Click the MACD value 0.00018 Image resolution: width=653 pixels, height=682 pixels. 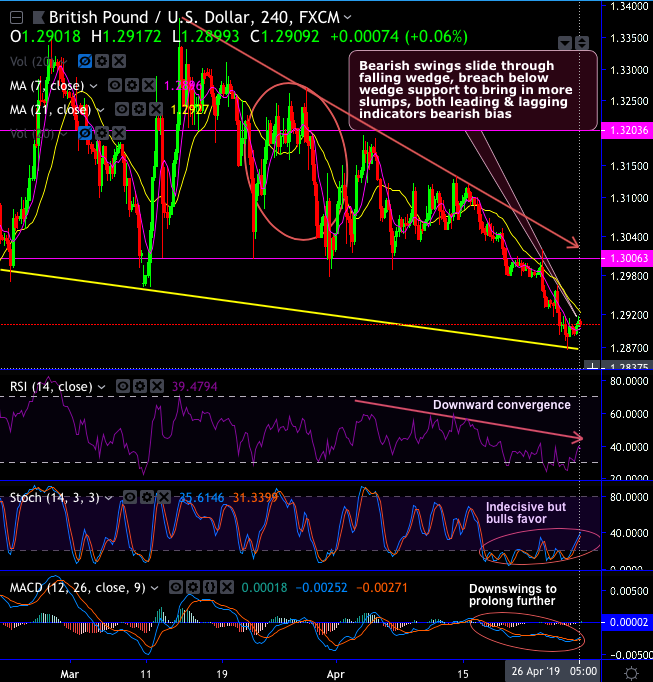[x=264, y=588]
